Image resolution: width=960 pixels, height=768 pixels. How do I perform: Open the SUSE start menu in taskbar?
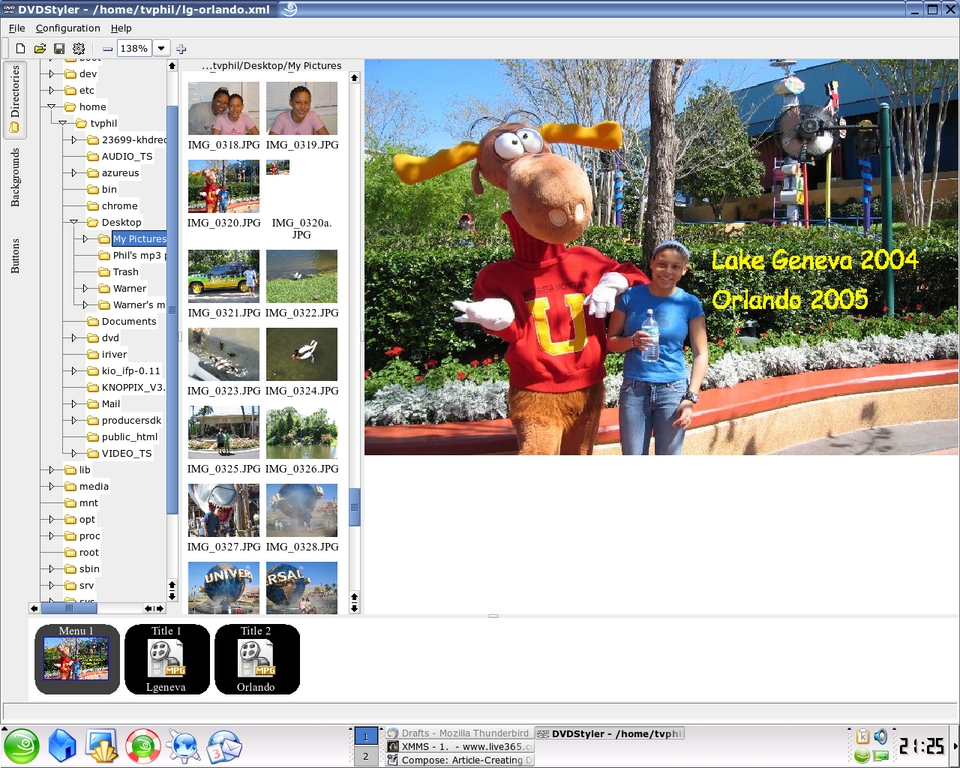21,746
